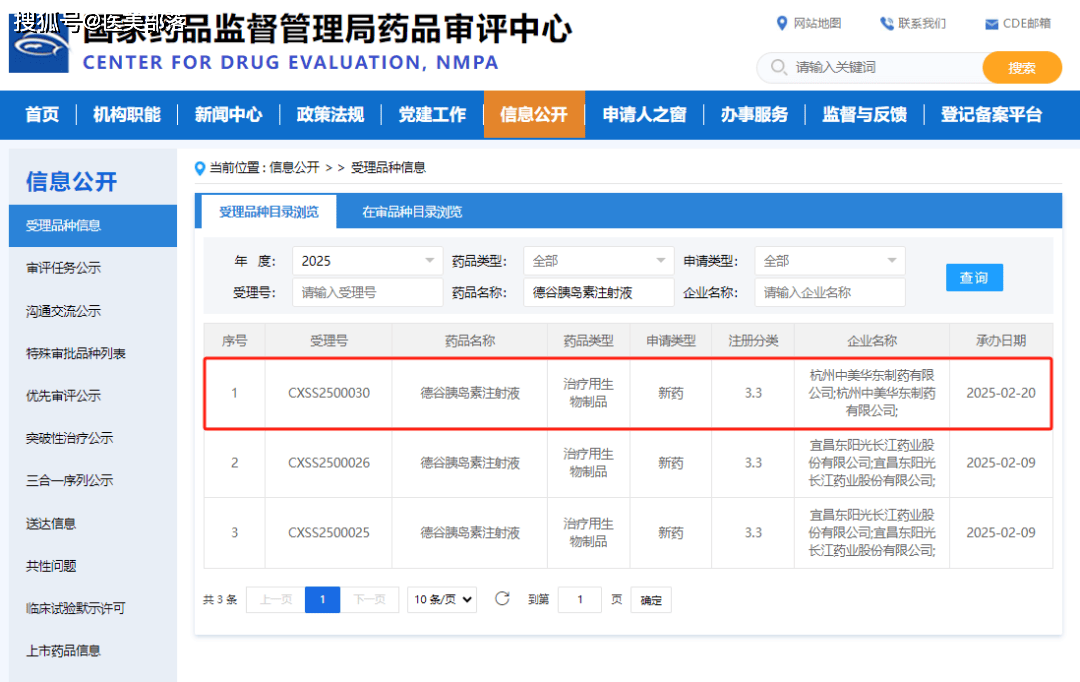This screenshot has height=682, width=1080.
Task: Click the 确定 confirm button
Action: point(651,600)
